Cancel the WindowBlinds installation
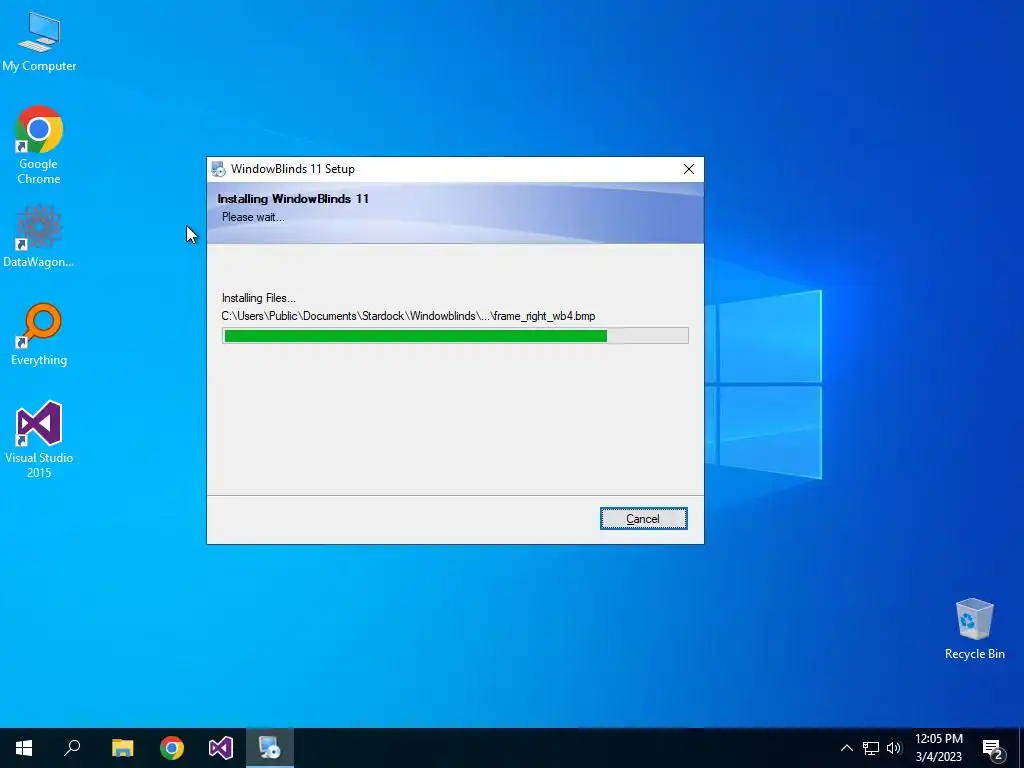This screenshot has height=768, width=1024. [x=643, y=519]
